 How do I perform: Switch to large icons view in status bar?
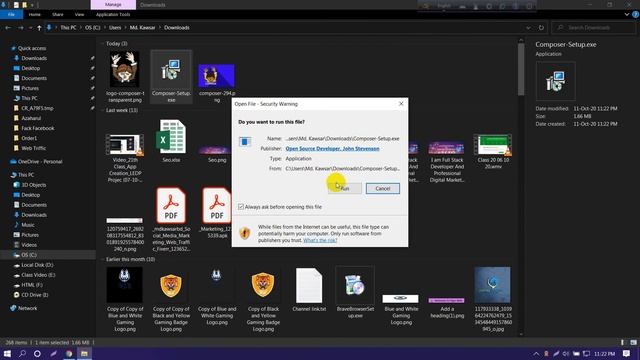(x=633, y=342)
